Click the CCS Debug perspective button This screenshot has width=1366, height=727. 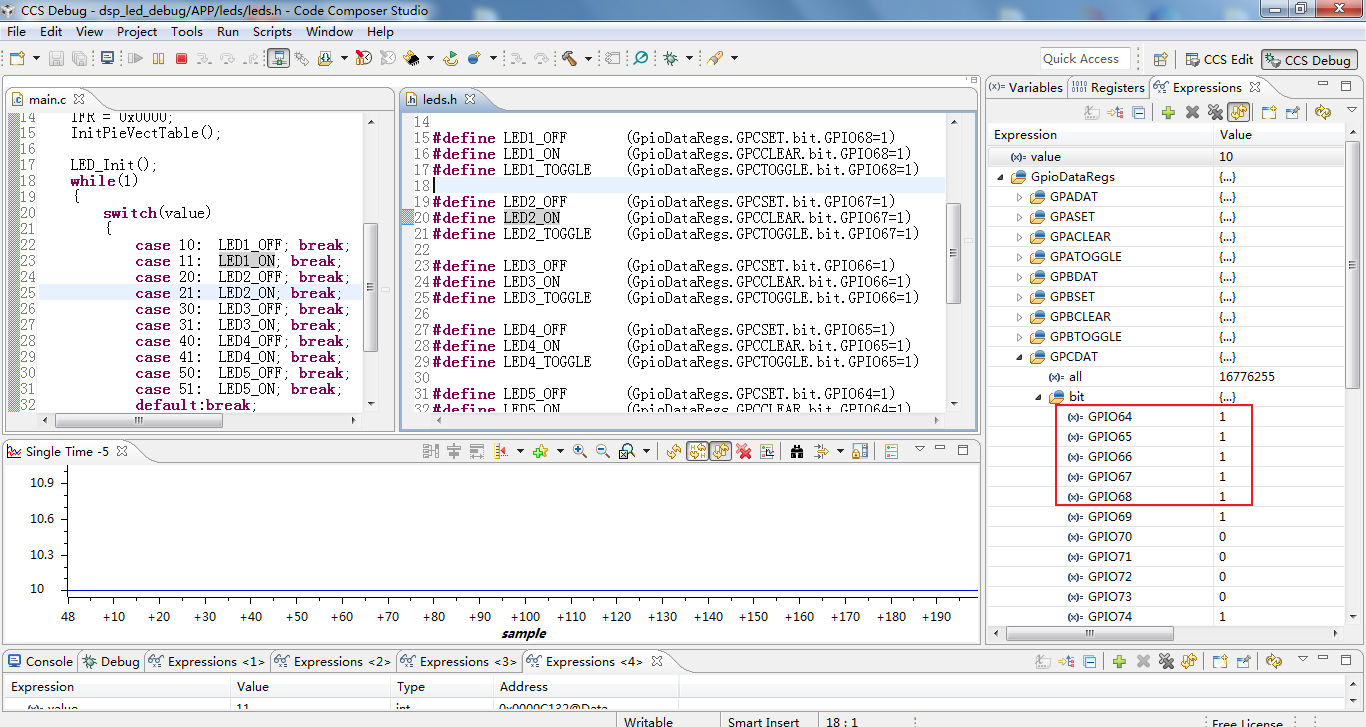click(x=1308, y=60)
